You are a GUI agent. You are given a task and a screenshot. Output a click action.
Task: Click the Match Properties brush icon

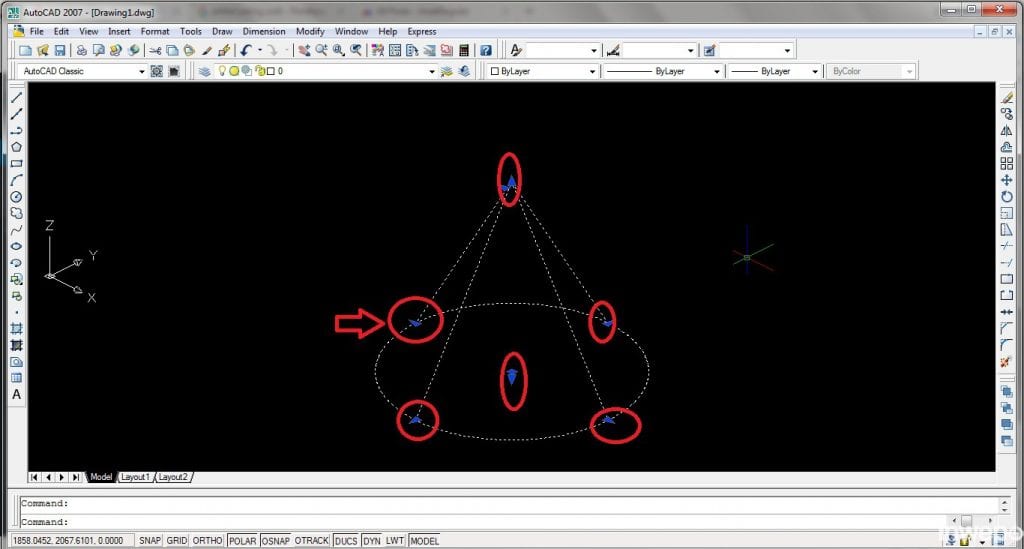207,50
